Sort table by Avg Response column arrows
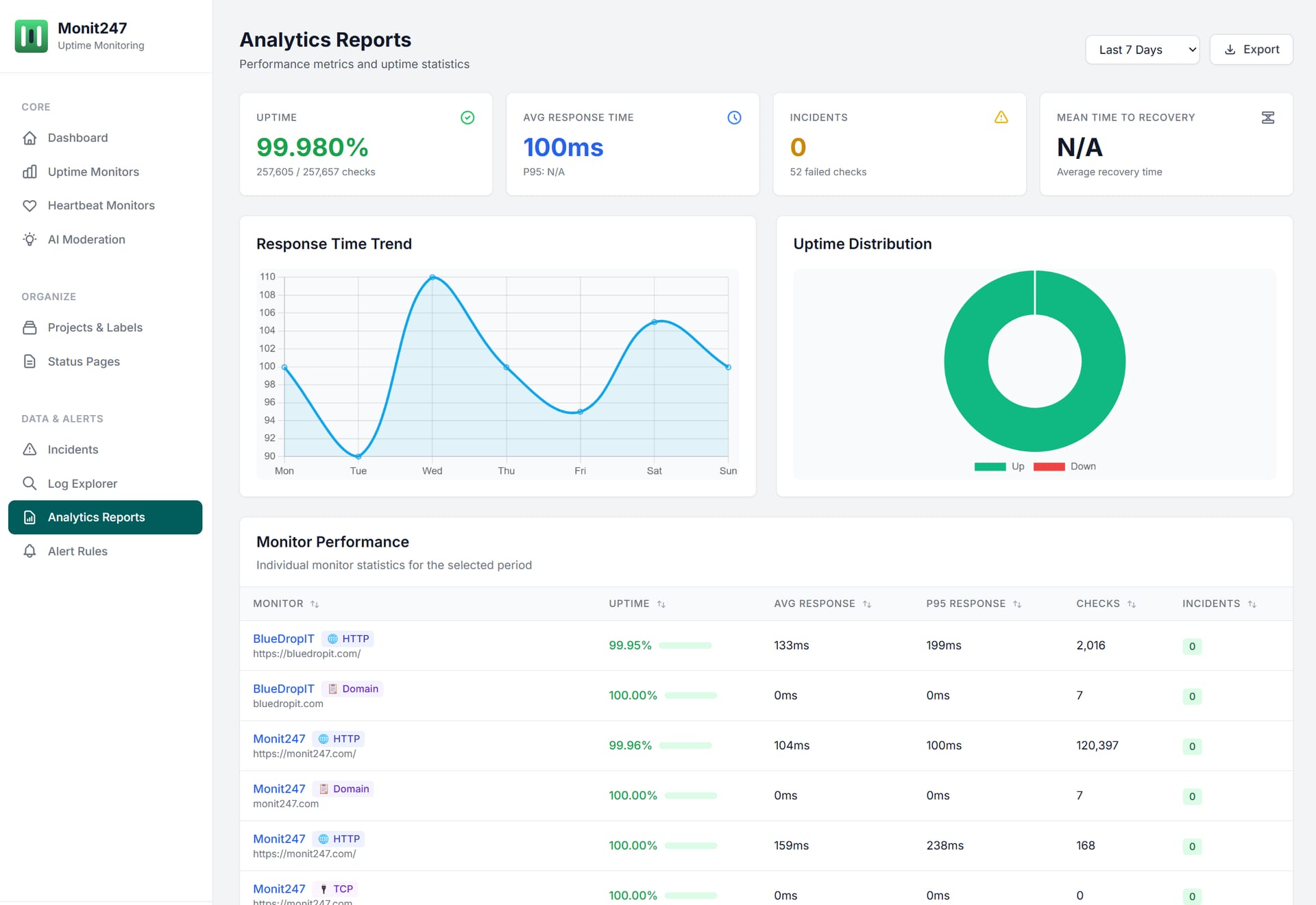Viewport: 1316px width, 905px height. coord(867,604)
